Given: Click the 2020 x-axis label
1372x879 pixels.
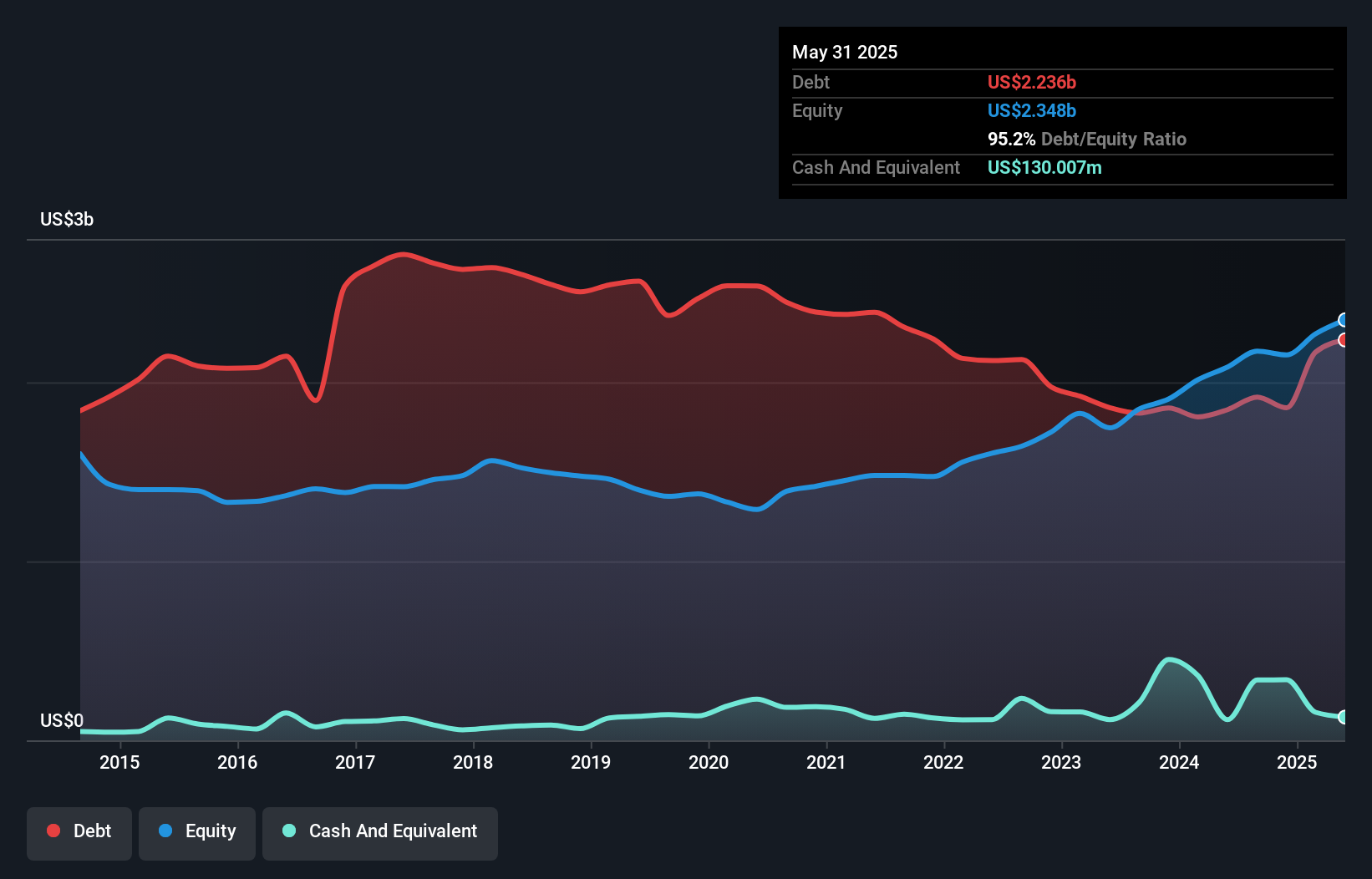Looking at the screenshot, I should (x=709, y=762).
